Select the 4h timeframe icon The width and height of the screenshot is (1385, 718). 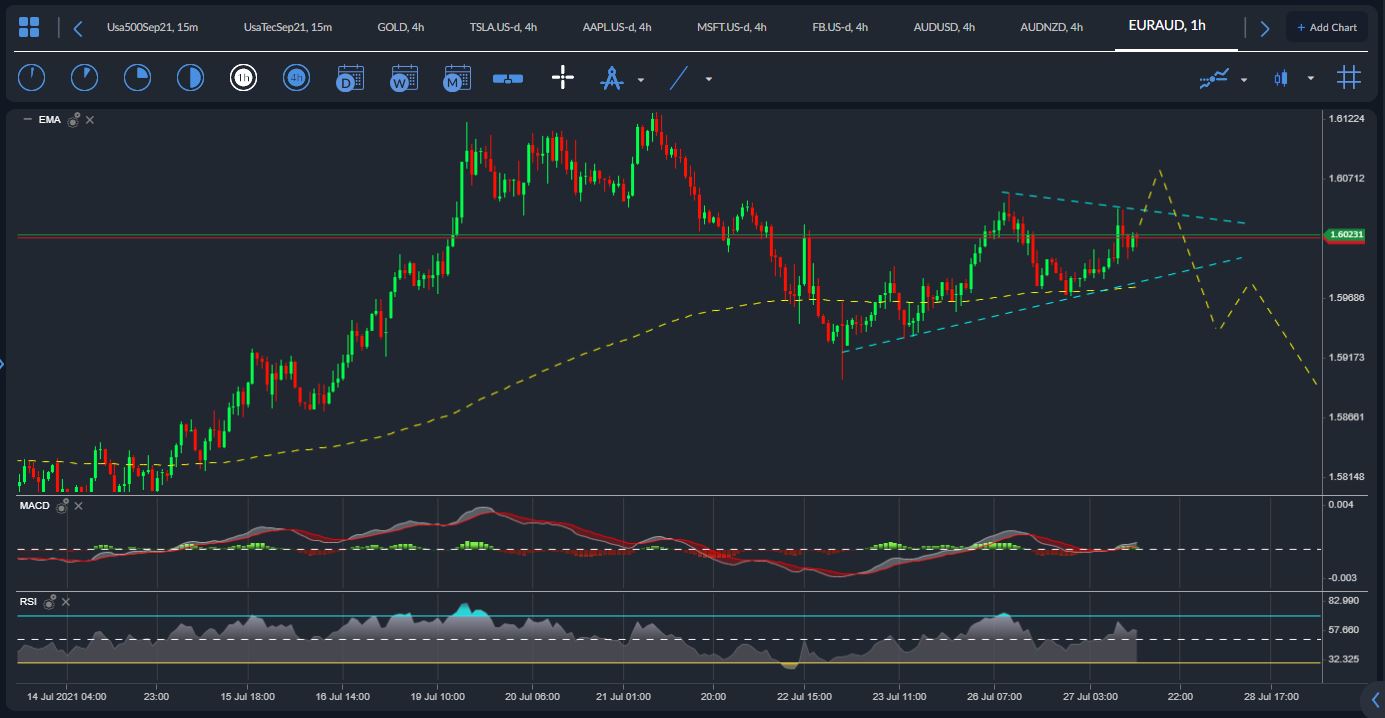(x=296, y=77)
